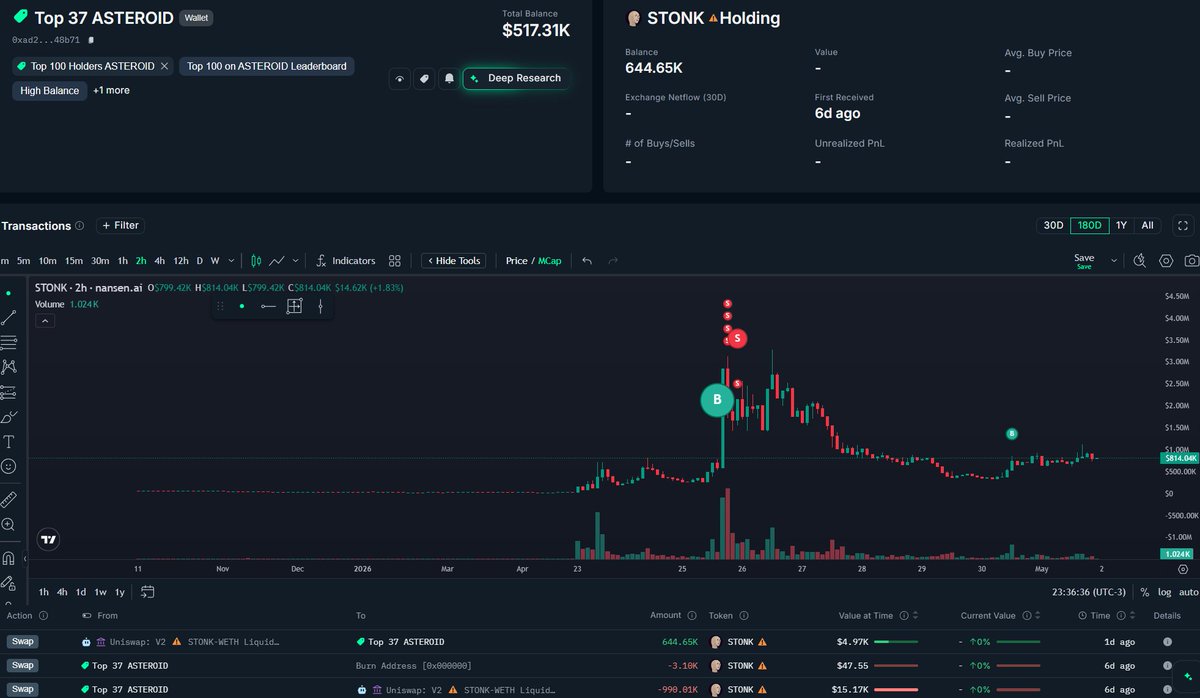Viewport: 1200px width, 698px height.
Task: Toggle auto scale mode
Action: tap(1188, 591)
